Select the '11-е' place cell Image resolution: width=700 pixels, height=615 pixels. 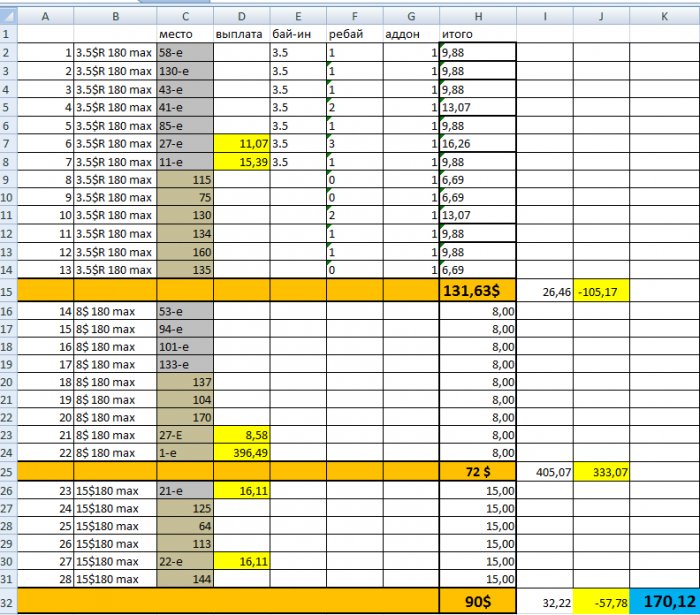coord(185,162)
